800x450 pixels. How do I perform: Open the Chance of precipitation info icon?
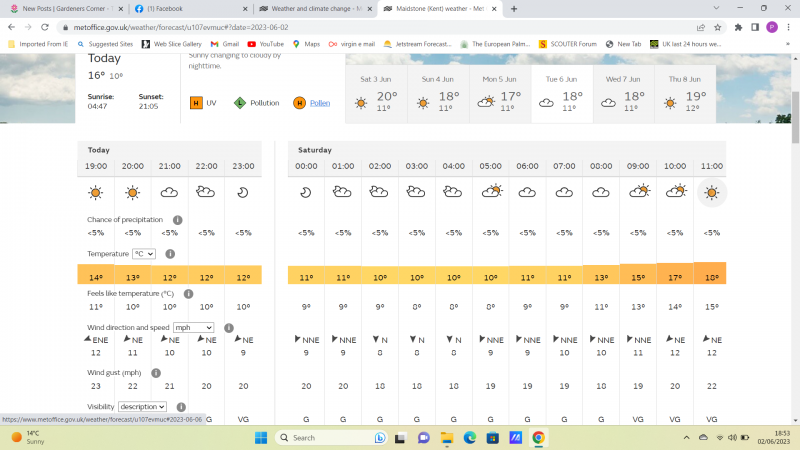tap(178, 220)
